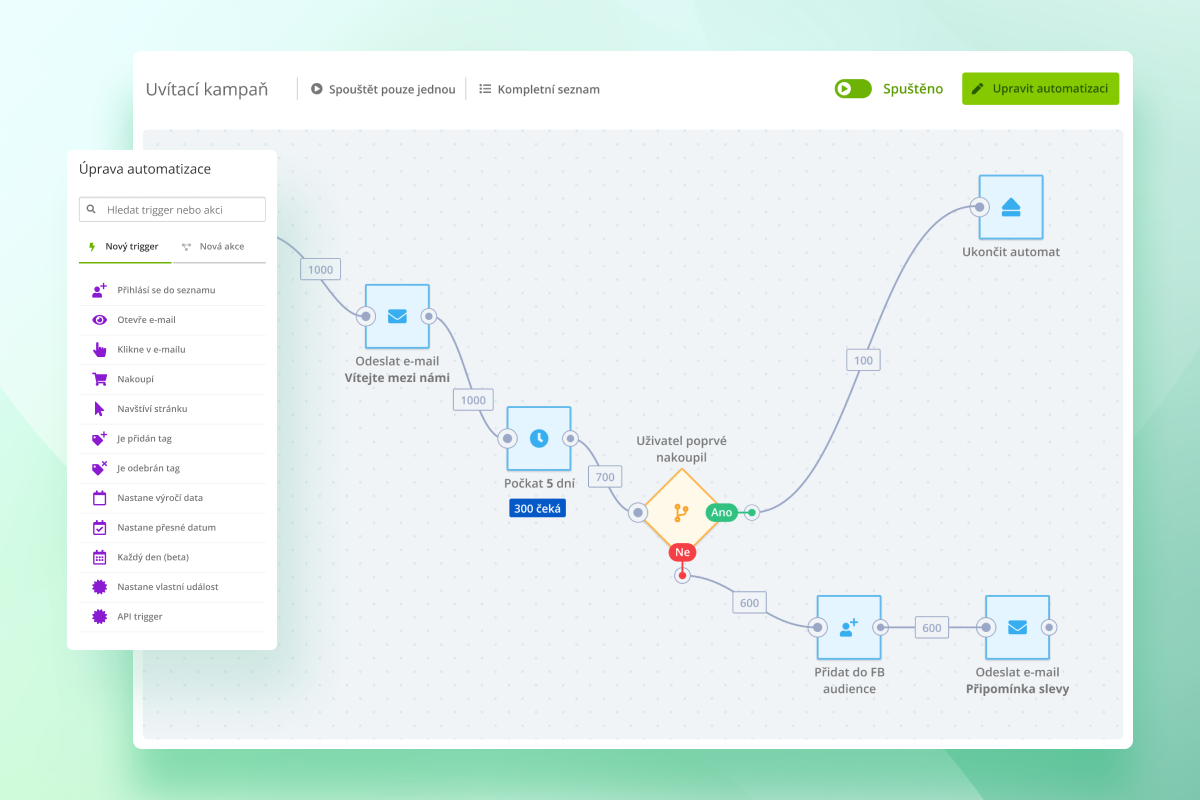
Task: Click the calendar grid icon for Každý den (beta)
Action: pyautogui.click(x=99, y=557)
